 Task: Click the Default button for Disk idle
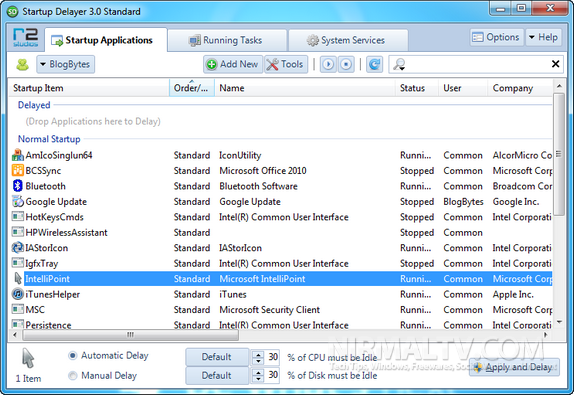point(217,376)
